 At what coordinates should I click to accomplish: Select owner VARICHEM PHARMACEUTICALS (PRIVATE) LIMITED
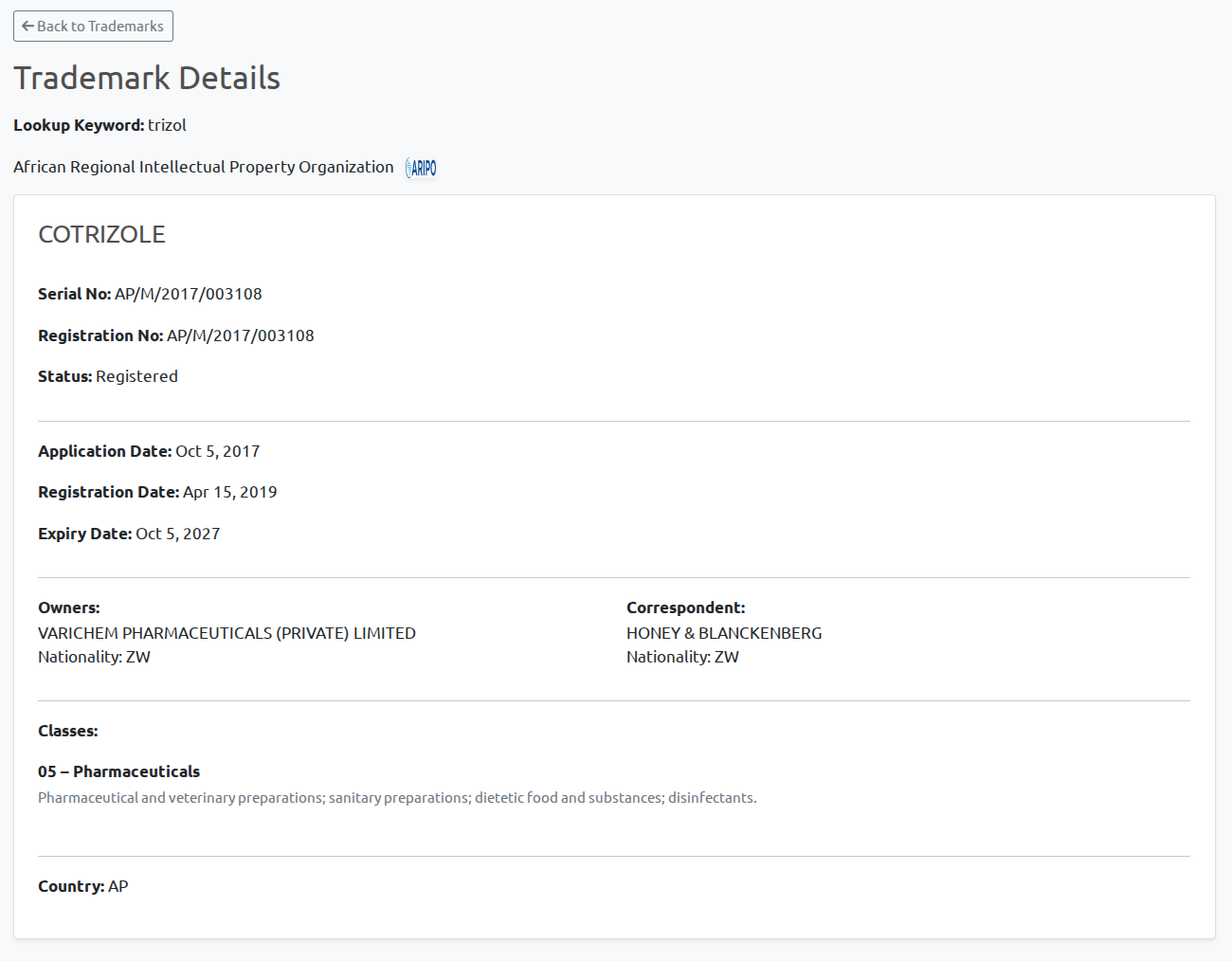coord(226,633)
